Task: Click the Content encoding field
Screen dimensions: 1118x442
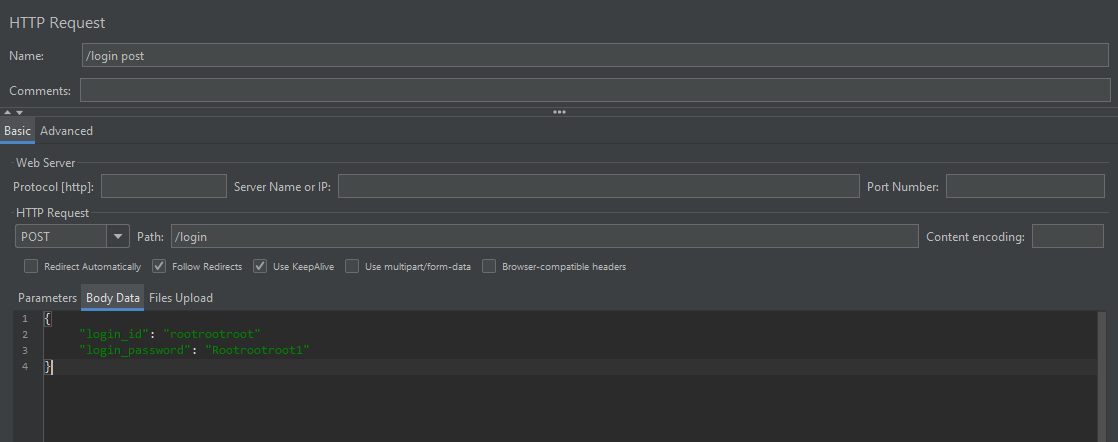Action: coord(1067,236)
